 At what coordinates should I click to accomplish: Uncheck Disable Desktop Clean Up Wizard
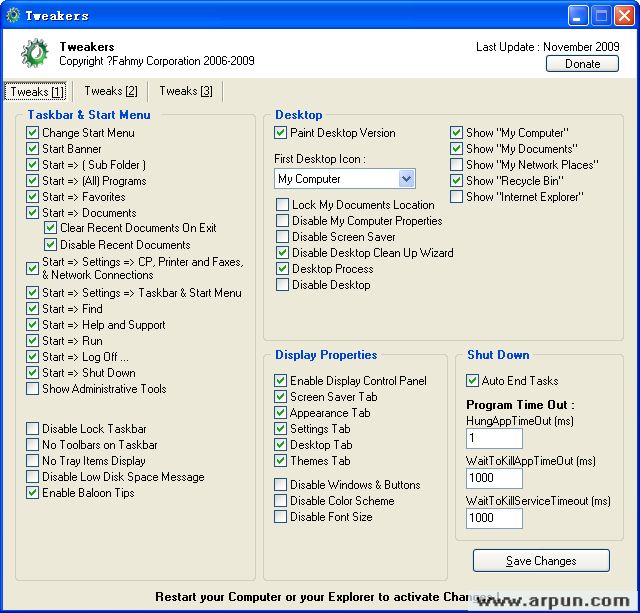pyautogui.click(x=282, y=253)
